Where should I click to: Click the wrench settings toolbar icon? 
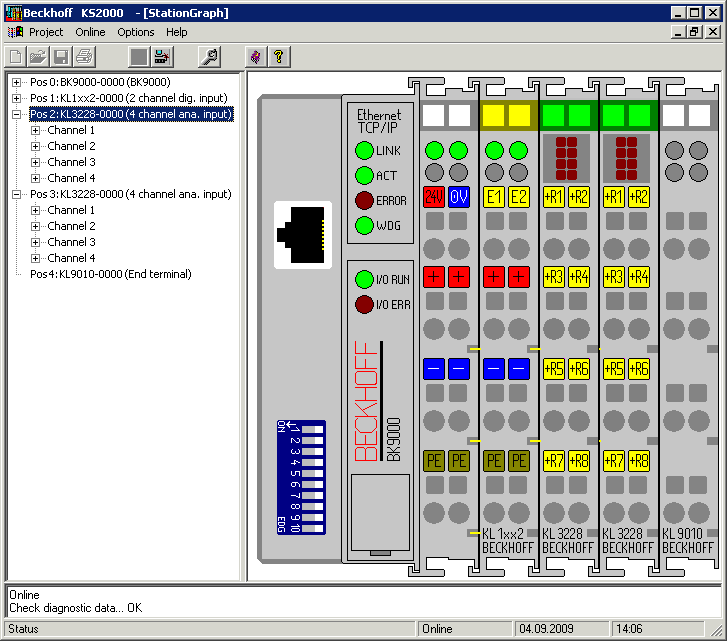(210, 57)
